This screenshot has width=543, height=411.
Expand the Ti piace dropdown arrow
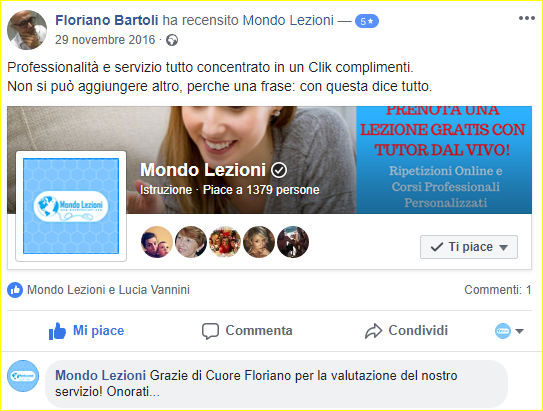[504, 247]
